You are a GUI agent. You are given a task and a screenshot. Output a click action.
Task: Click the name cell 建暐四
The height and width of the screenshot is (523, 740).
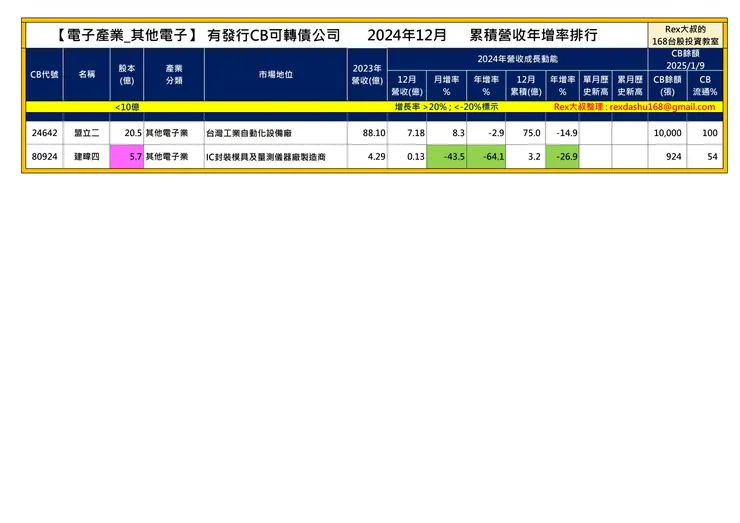point(87,157)
